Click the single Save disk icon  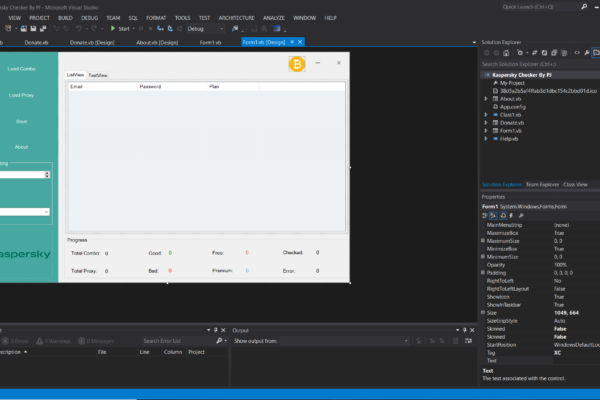pyautogui.click(x=33, y=28)
